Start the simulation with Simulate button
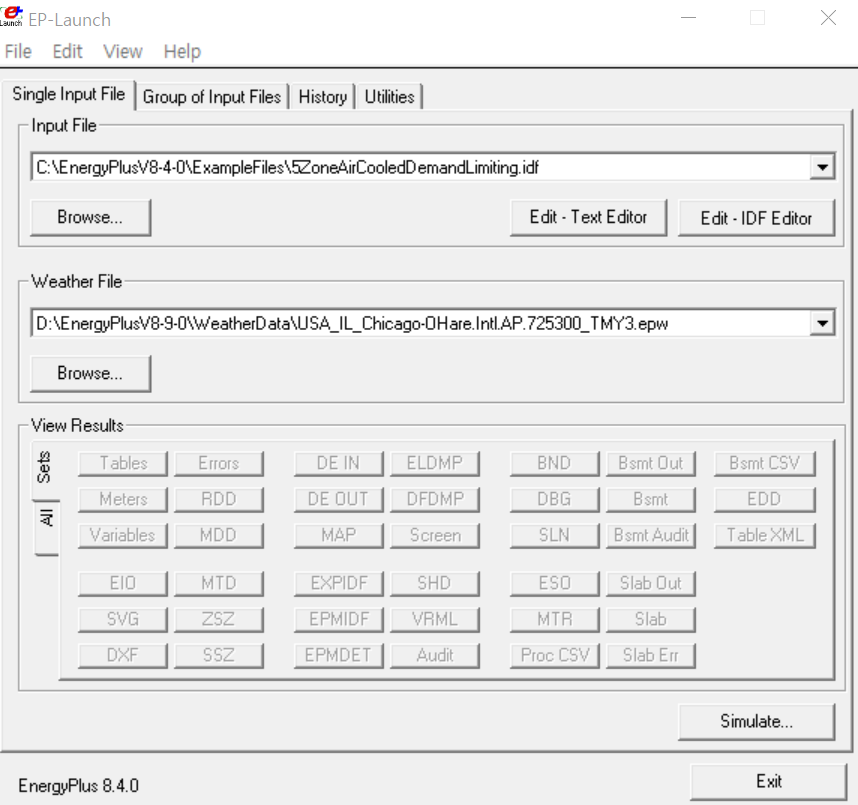 click(756, 721)
